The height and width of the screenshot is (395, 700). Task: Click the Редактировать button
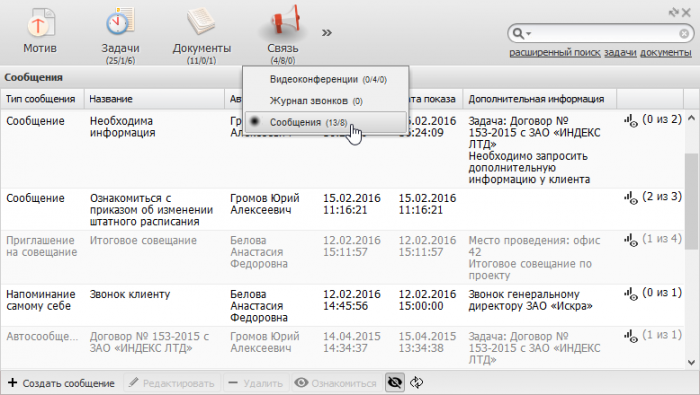click(x=172, y=383)
